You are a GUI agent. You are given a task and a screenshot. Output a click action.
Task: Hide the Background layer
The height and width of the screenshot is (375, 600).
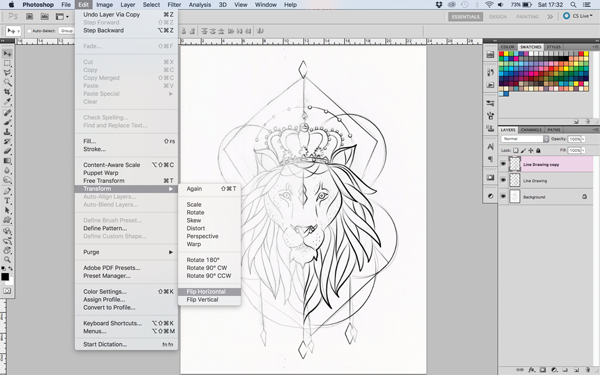click(x=503, y=197)
